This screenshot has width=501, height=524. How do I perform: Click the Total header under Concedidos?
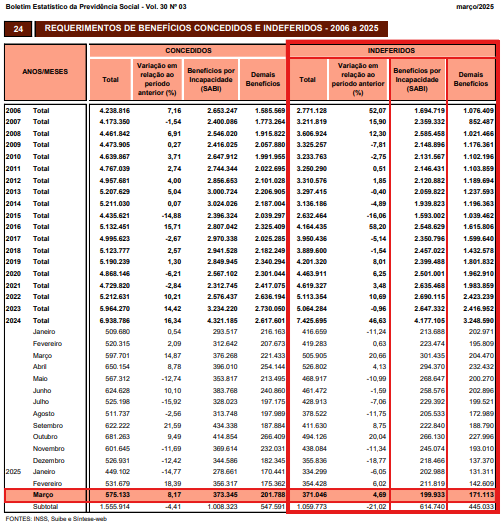[110, 79]
